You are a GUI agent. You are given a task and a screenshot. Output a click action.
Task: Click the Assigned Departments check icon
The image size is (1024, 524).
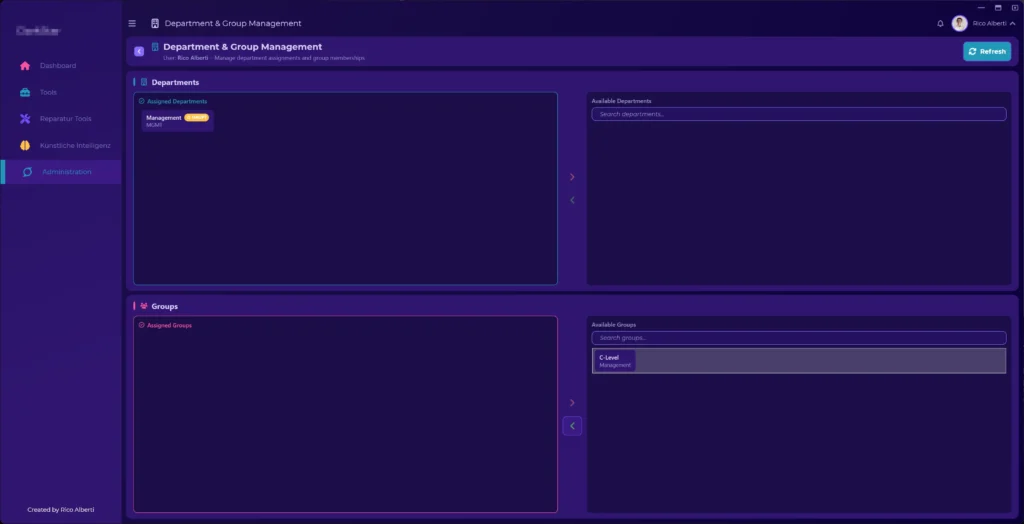pos(142,101)
